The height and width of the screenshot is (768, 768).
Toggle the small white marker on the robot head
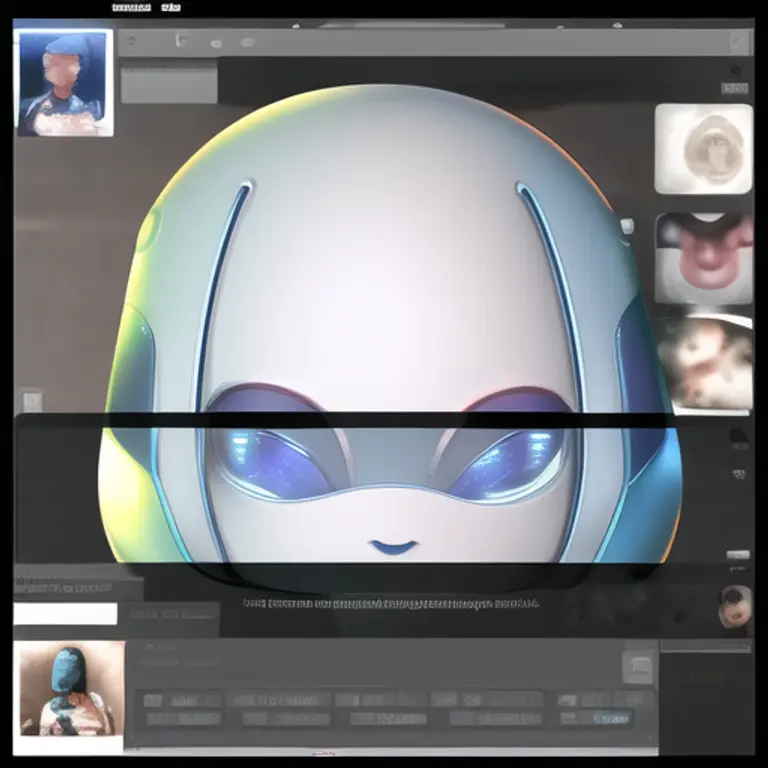click(x=627, y=226)
